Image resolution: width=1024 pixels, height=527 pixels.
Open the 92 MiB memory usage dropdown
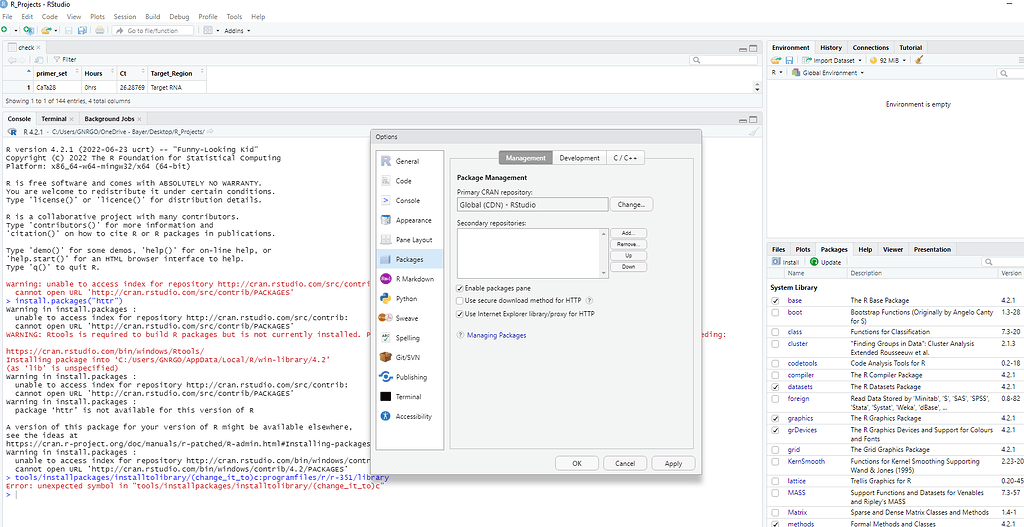889,60
